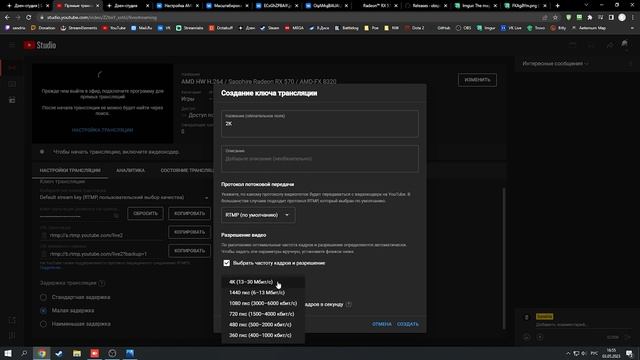Open the notification center in system tray
640x360 pixels.
point(629,353)
